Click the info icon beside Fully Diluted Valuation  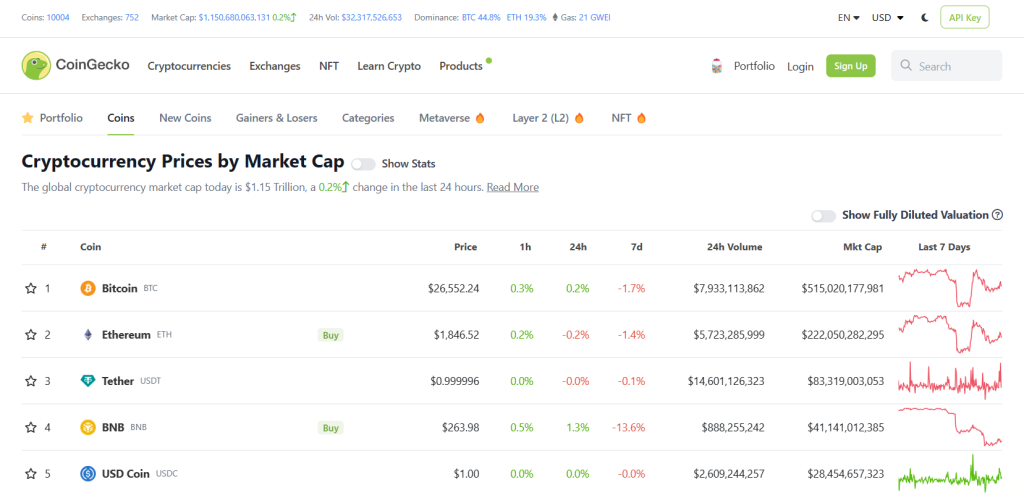click(997, 215)
